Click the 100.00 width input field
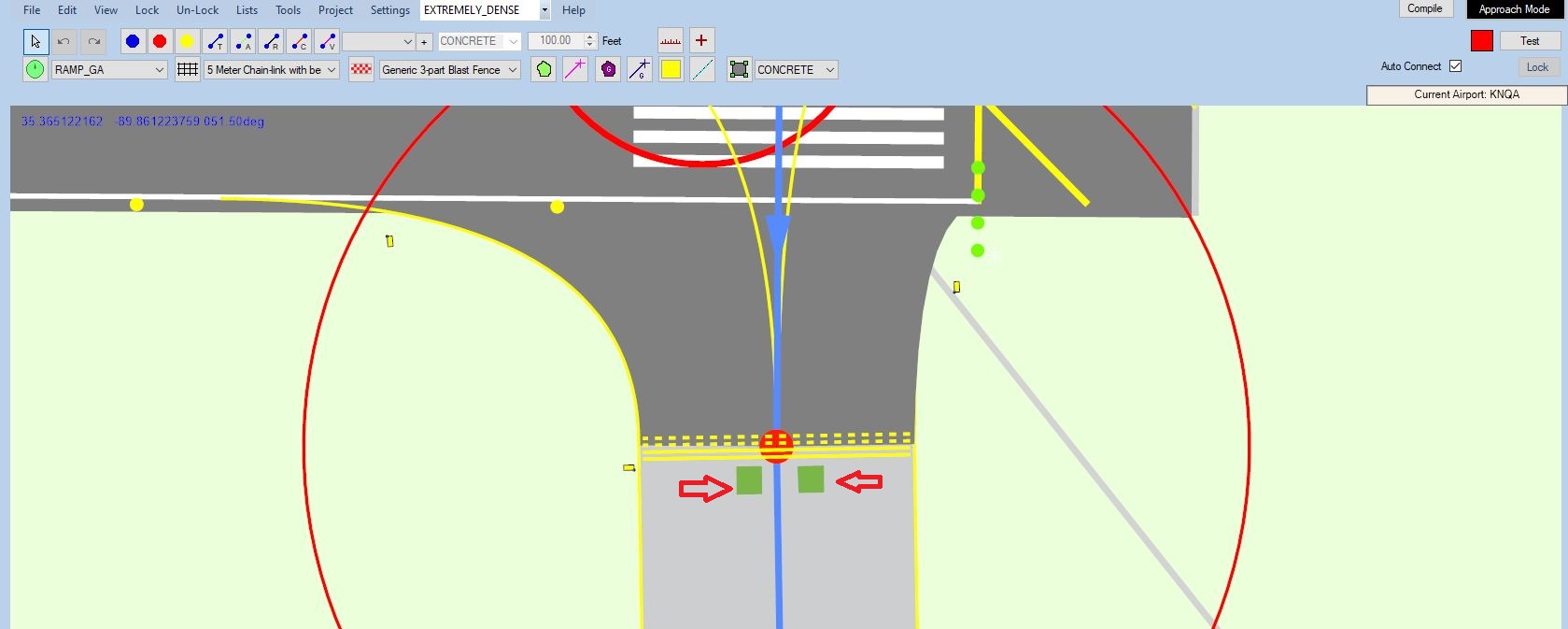 [x=557, y=41]
